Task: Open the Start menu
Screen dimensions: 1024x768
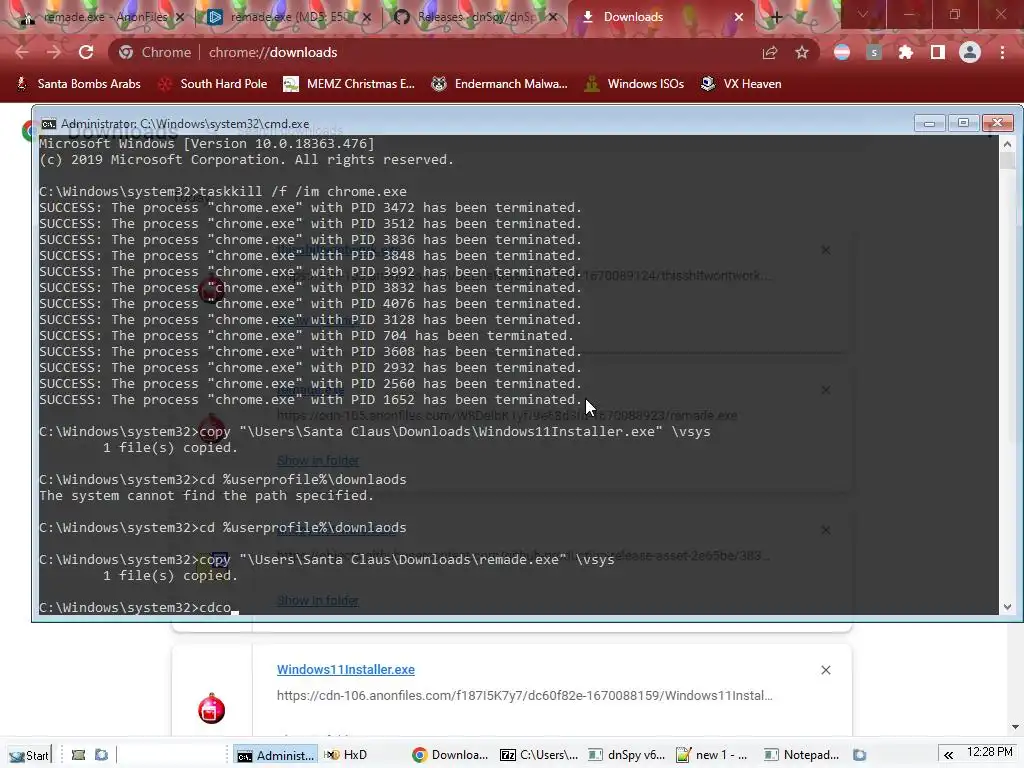Action: click(29, 755)
